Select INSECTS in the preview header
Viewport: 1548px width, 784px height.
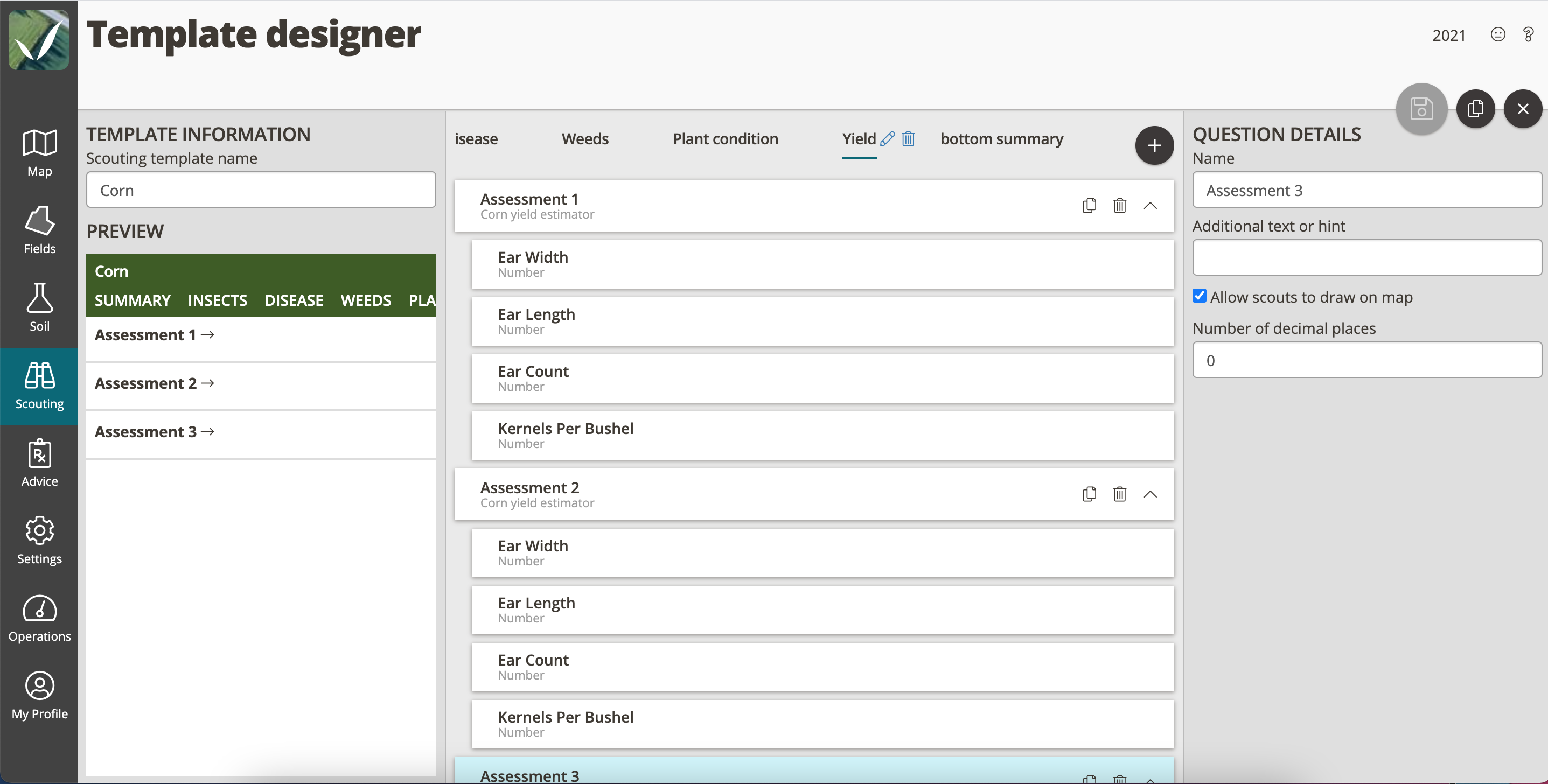(x=217, y=300)
